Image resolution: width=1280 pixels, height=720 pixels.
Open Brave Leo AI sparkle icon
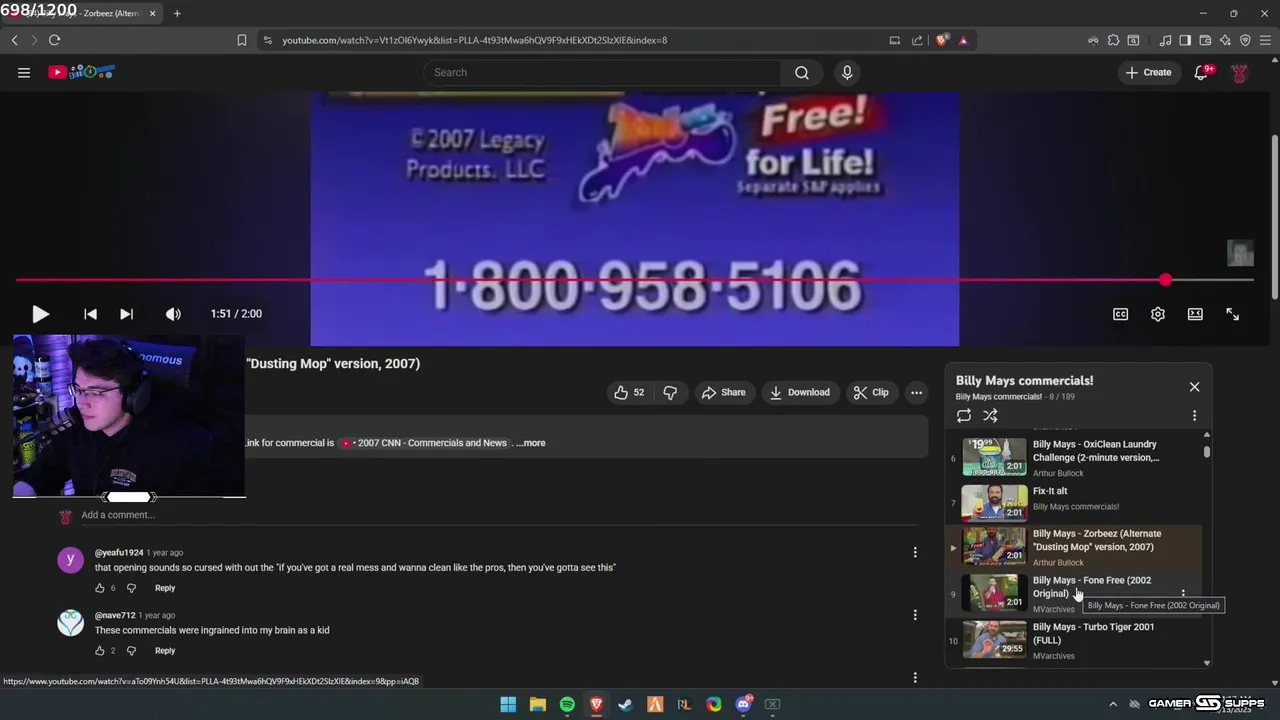[1225, 40]
